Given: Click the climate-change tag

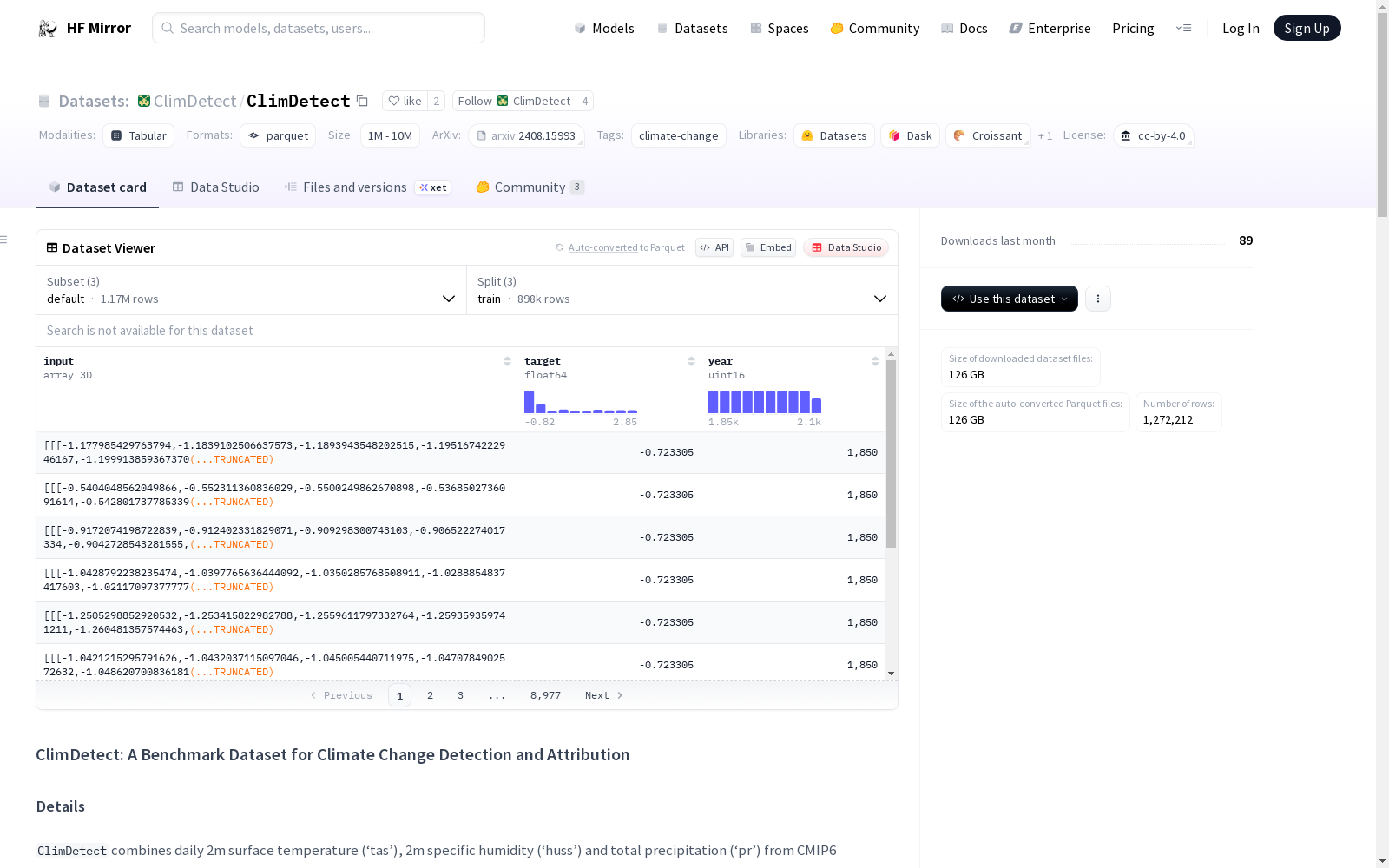Looking at the screenshot, I should (679, 135).
